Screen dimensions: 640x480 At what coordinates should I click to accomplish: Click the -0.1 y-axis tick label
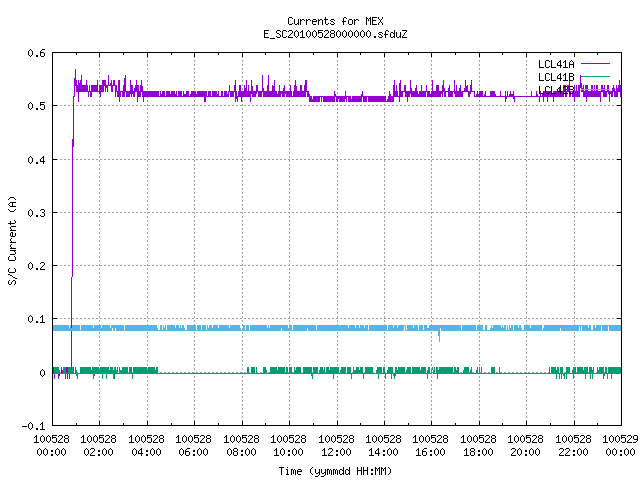click(x=33, y=426)
